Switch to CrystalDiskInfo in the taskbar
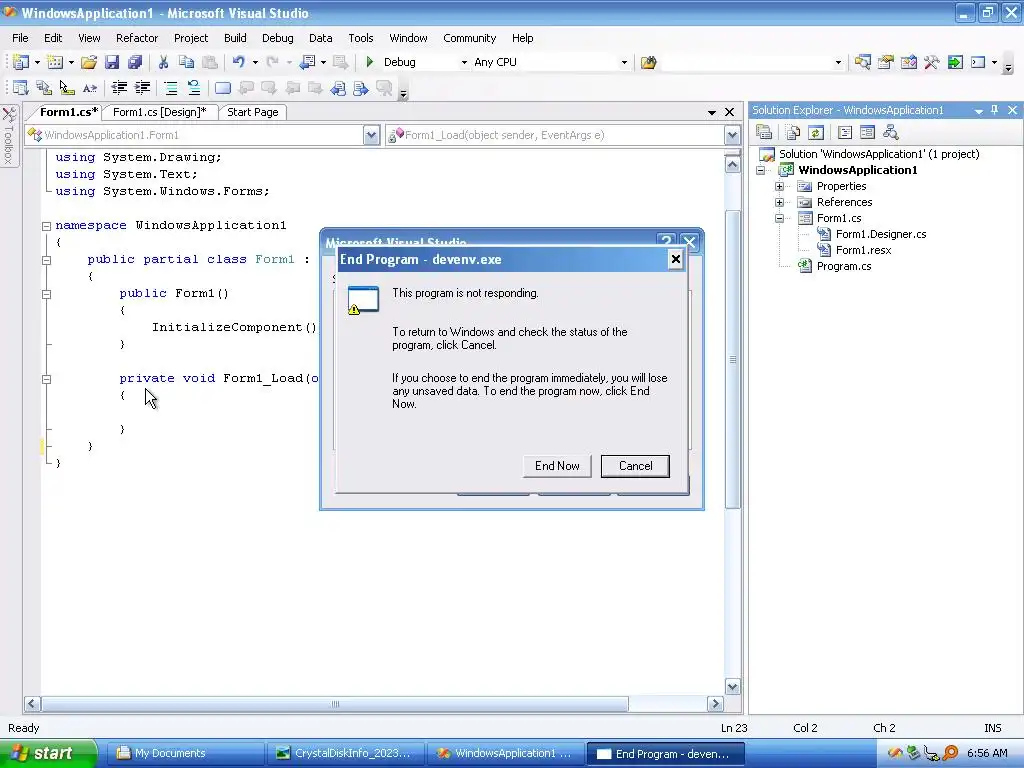Screen dimensions: 1024x768 [x=346, y=754]
